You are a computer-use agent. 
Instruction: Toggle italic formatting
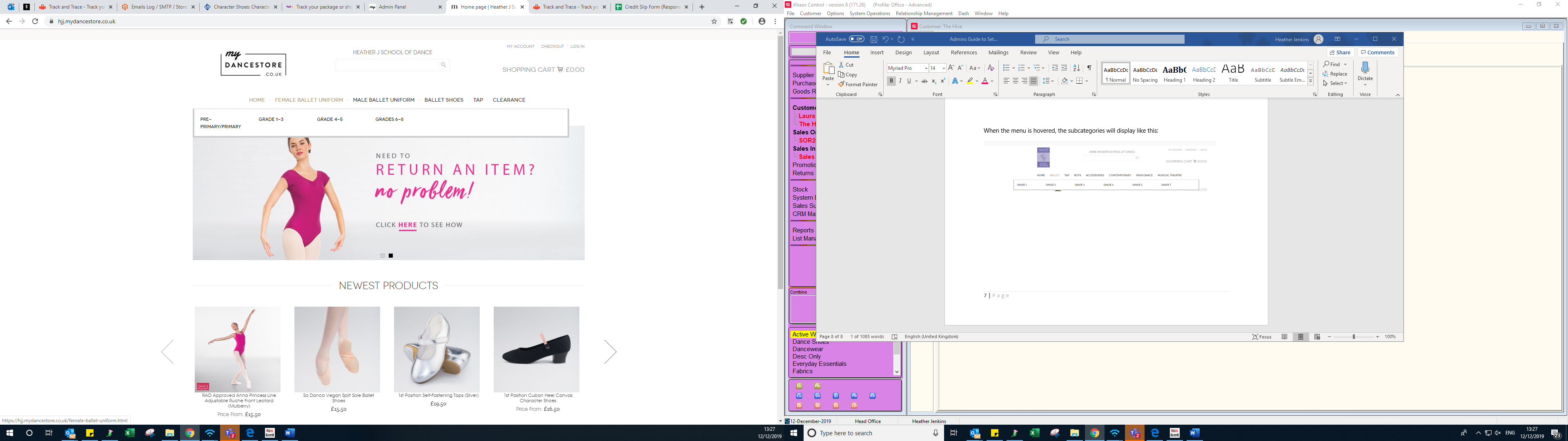[x=900, y=81]
